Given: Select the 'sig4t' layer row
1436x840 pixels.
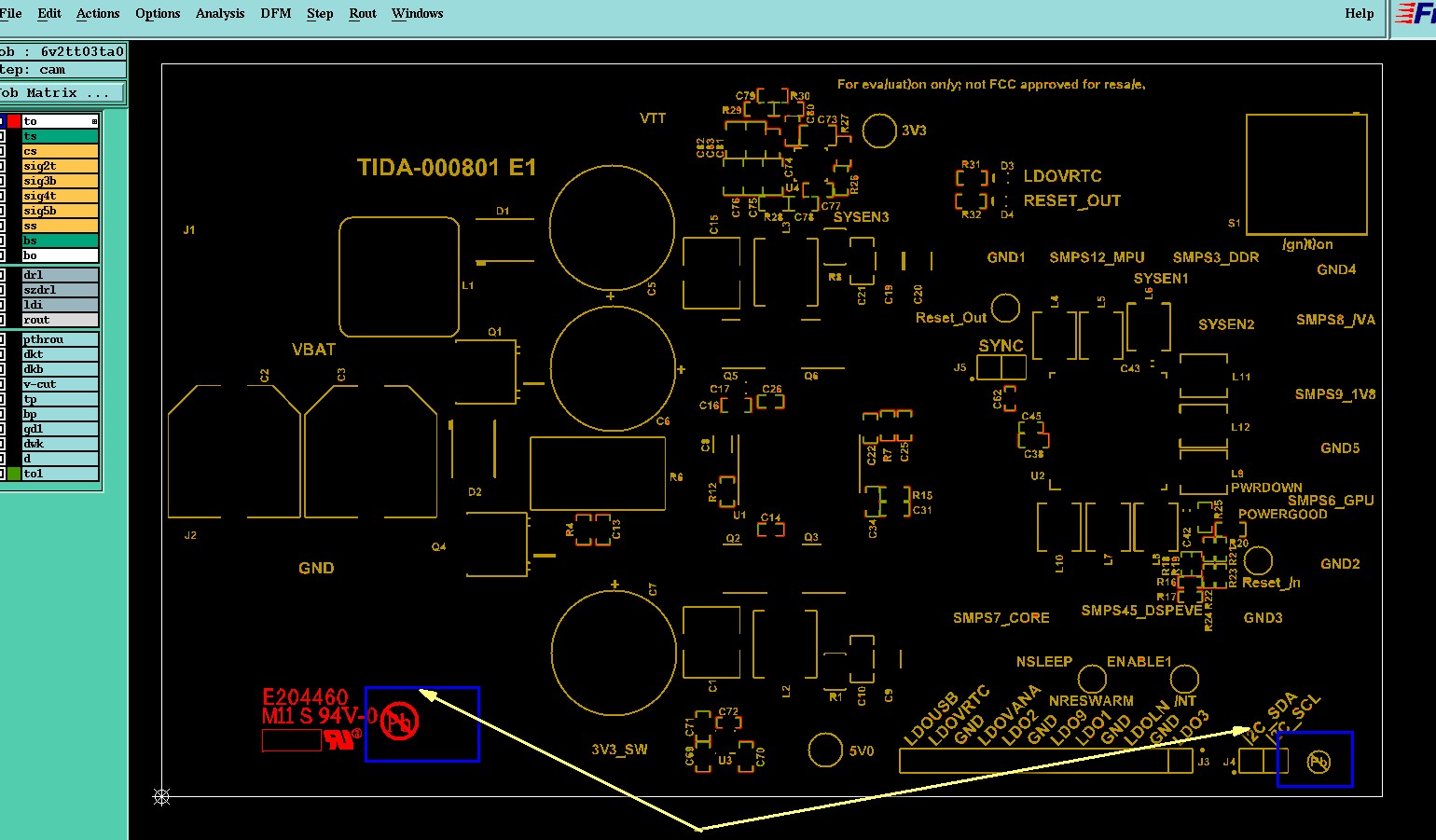Looking at the screenshot, I should click(x=60, y=196).
